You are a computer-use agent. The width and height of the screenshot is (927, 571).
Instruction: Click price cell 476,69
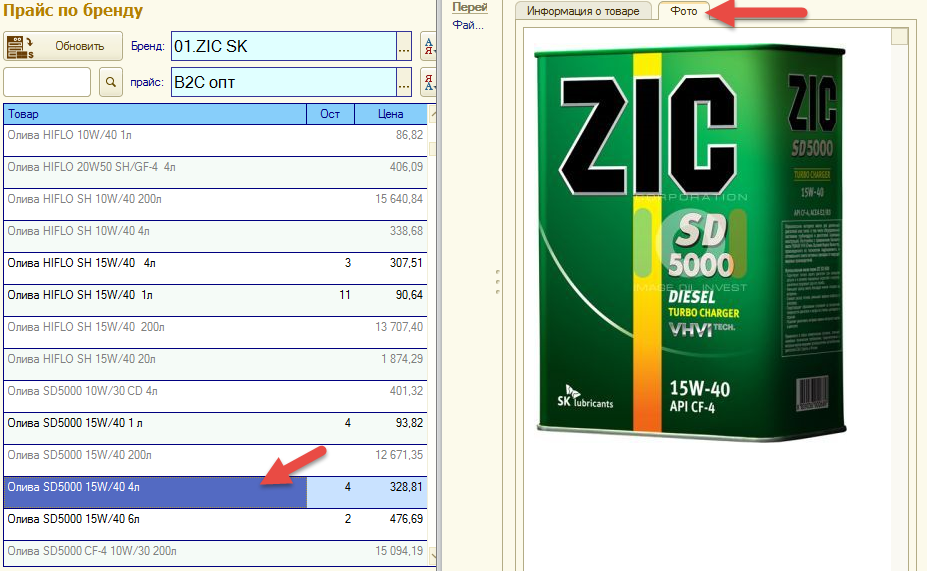pos(391,524)
